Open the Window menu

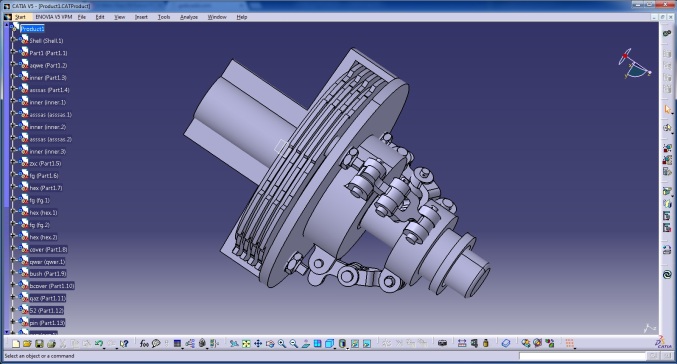coord(217,17)
